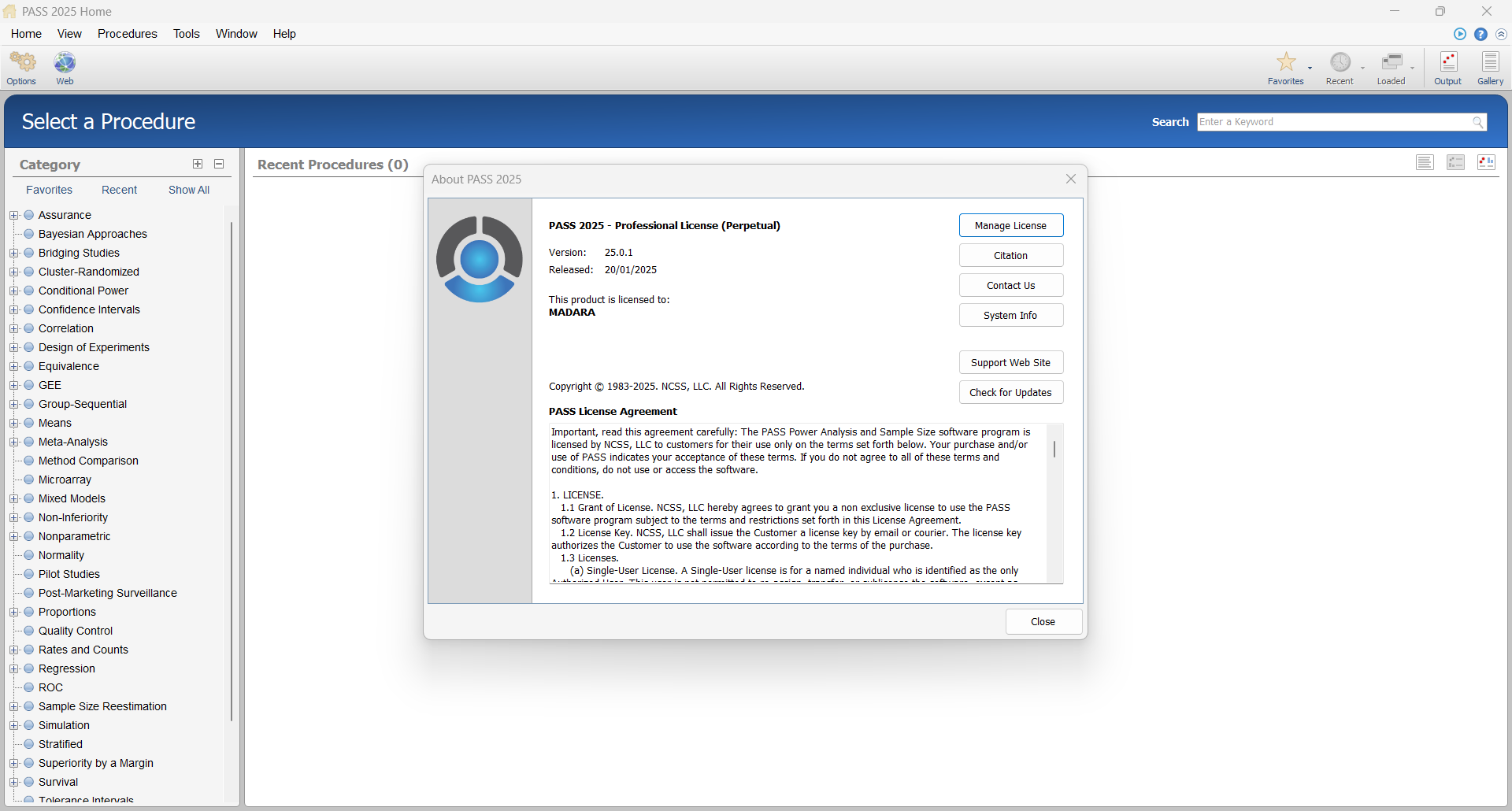The image size is (1512, 811).
Task: Select the Pilot Studies category
Action: point(69,574)
